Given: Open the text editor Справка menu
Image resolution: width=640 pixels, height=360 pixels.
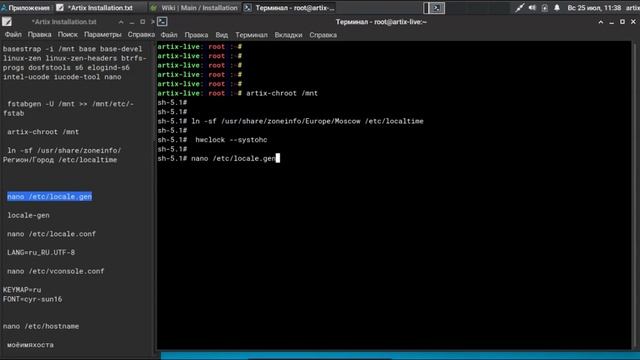Looking at the screenshot, I should [141, 35].
